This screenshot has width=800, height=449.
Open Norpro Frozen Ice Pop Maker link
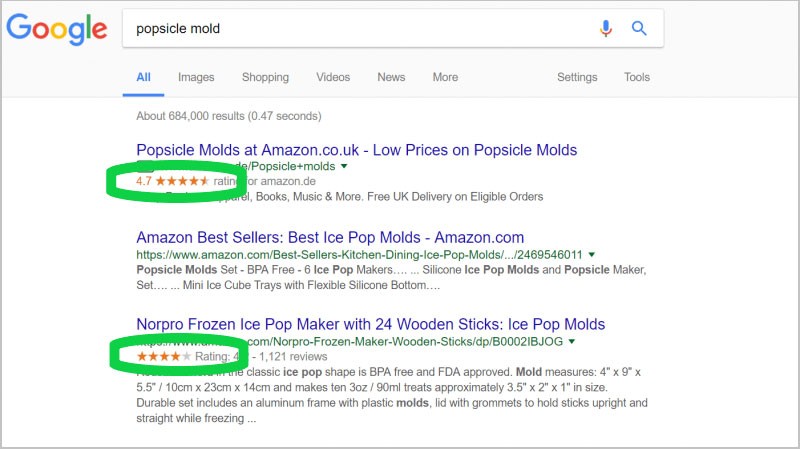pyautogui.click(x=370, y=324)
